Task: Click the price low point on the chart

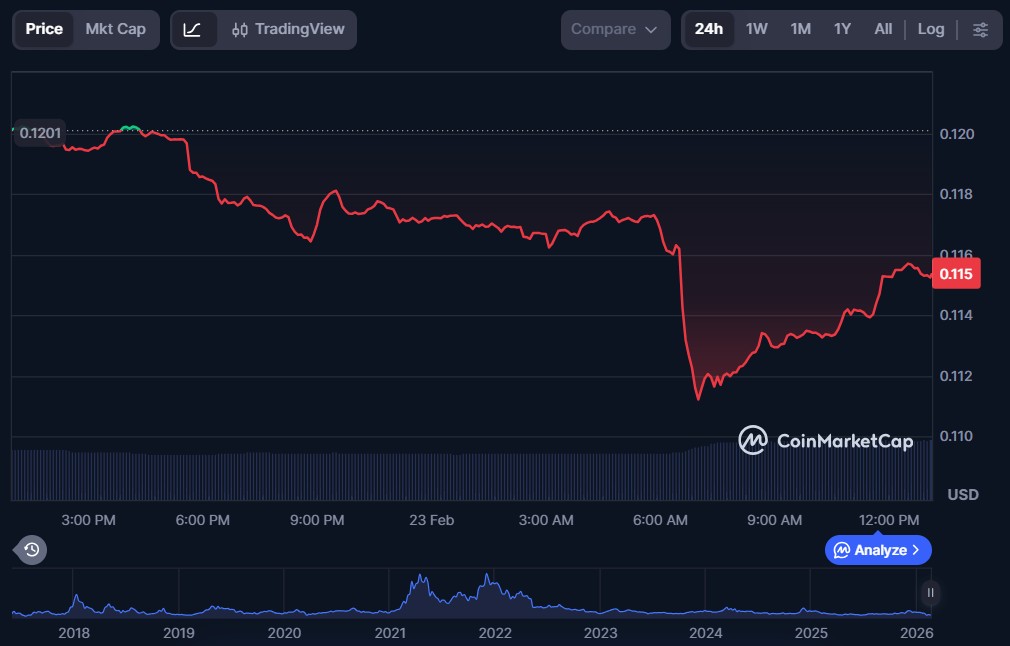Action: click(x=698, y=398)
